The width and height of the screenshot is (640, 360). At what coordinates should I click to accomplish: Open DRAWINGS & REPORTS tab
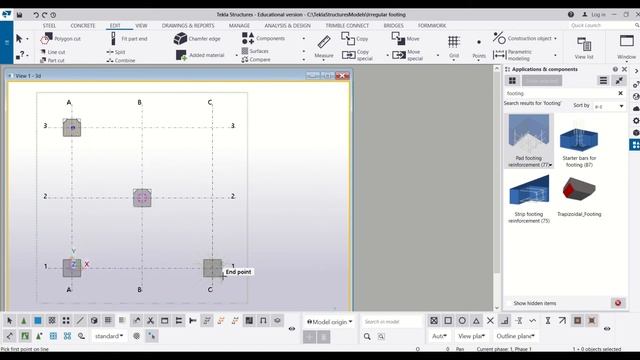coord(188,26)
